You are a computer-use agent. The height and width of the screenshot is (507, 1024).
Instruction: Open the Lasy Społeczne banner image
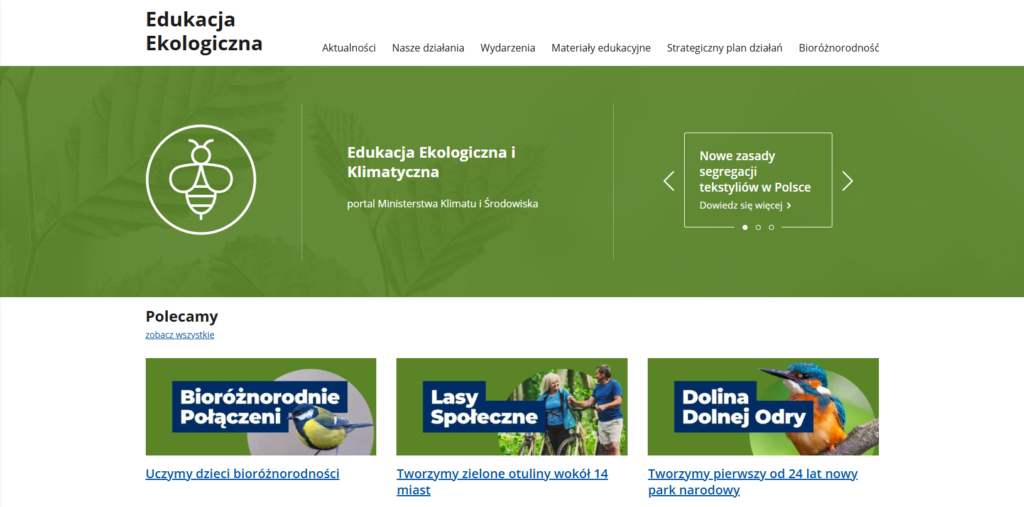tap(511, 407)
